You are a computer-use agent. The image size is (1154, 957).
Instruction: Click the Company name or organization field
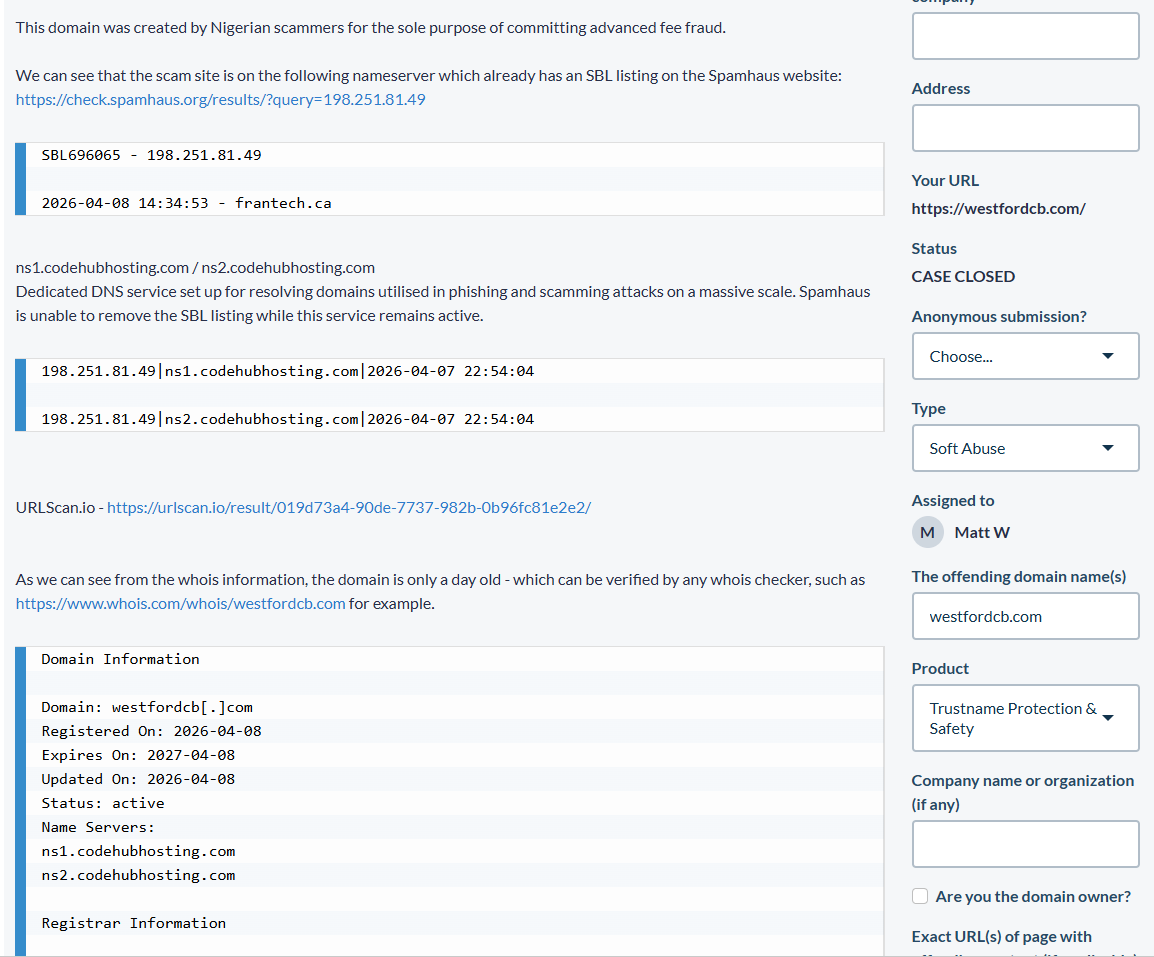click(x=1025, y=844)
